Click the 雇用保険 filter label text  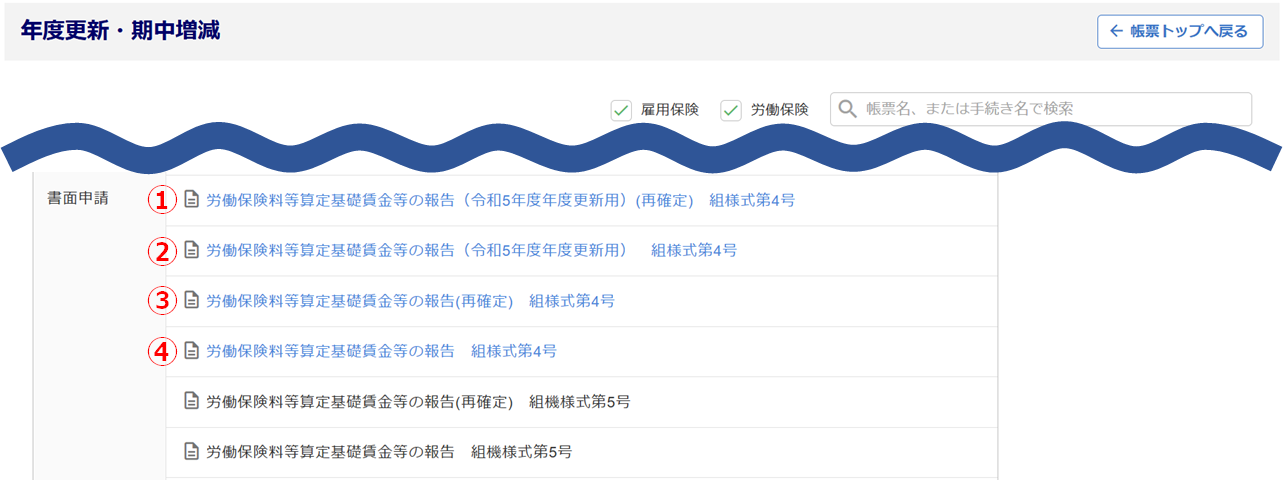coord(669,110)
